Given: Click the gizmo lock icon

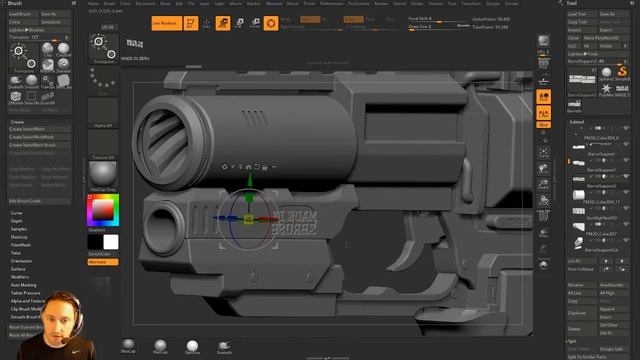Looking at the screenshot, I should (265, 167).
